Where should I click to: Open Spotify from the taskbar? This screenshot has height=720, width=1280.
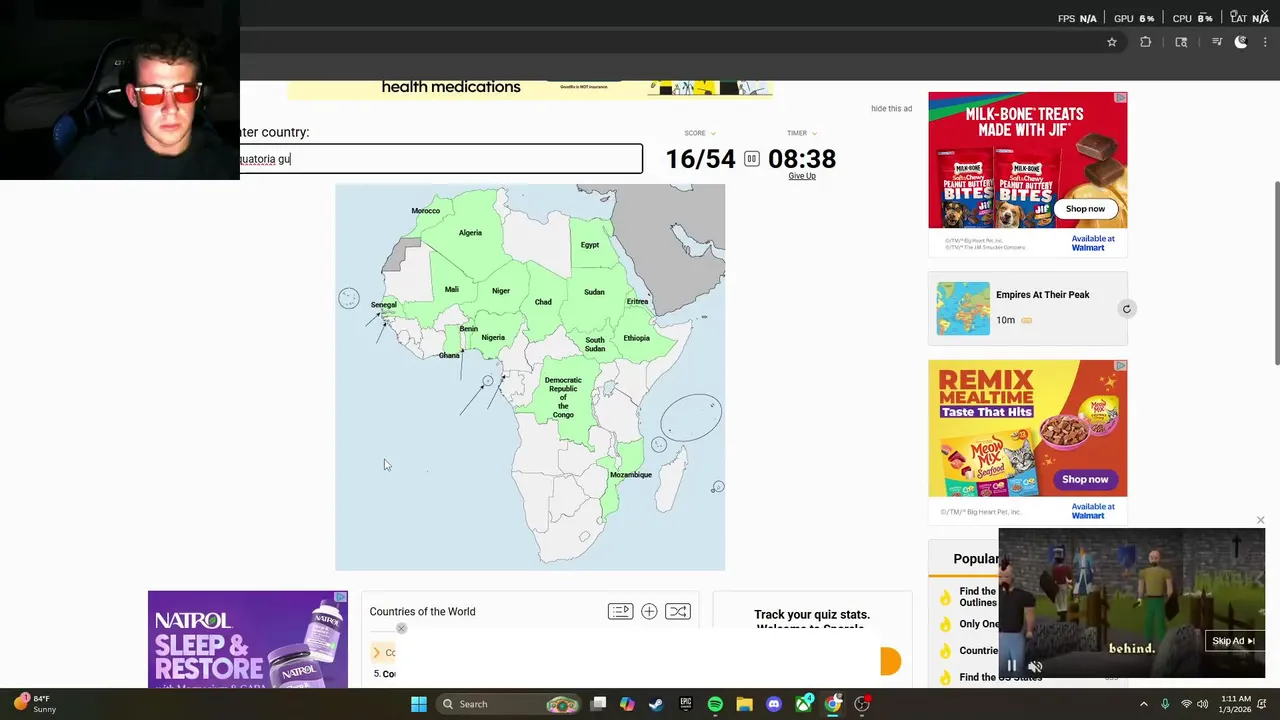(715, 704)
